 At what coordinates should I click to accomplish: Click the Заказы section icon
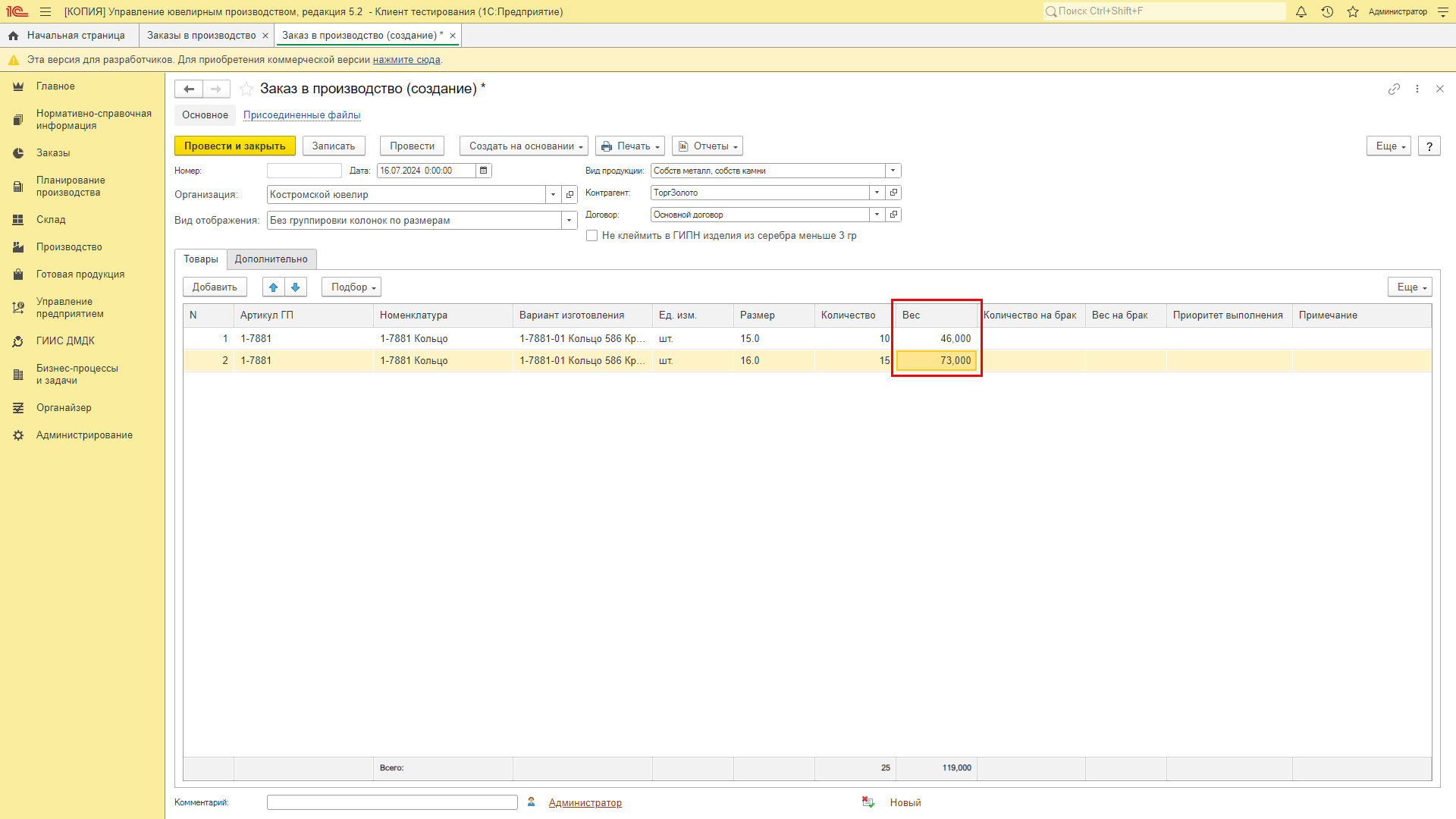[18, 153]
